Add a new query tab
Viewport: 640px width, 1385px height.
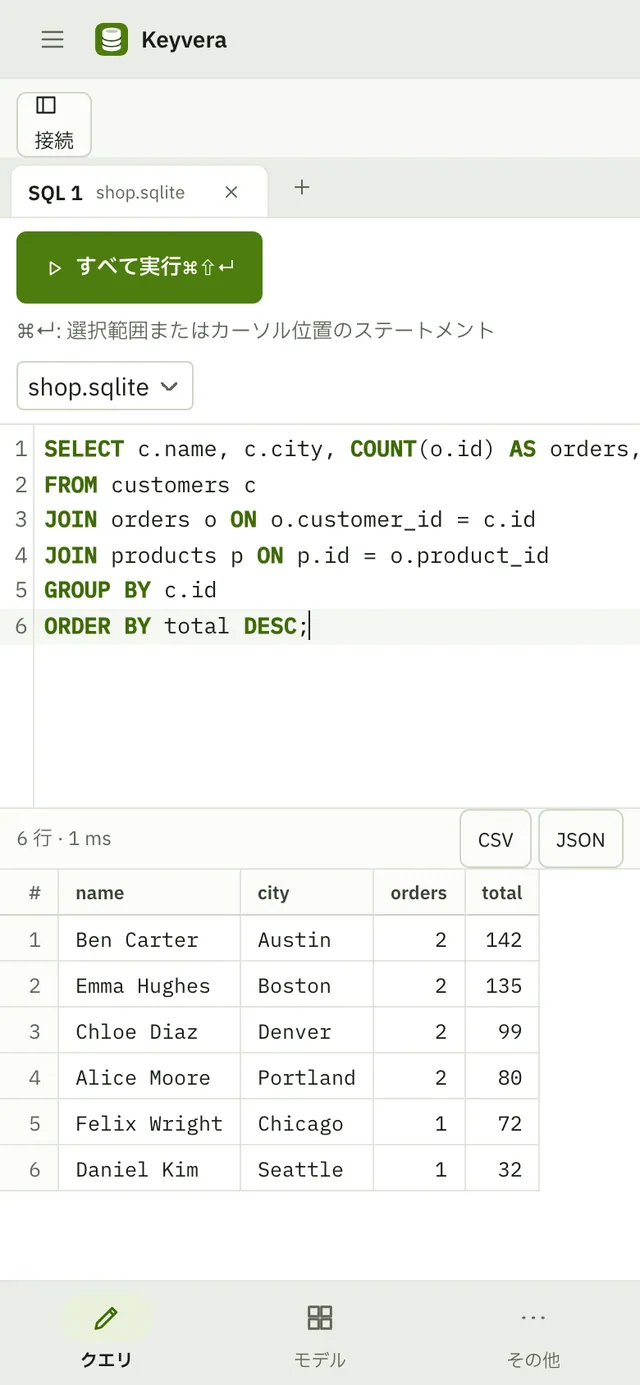(x=302, y=187)
